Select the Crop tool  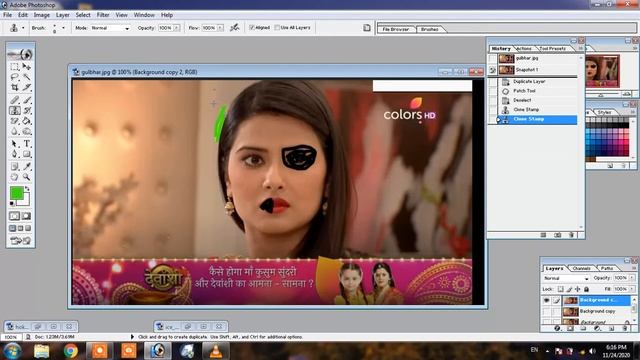tap(15, 87)
